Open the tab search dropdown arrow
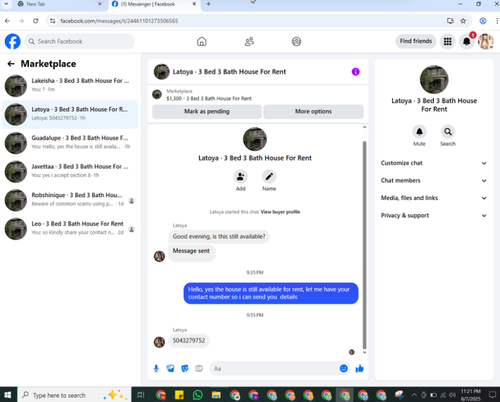The height and width of the screenshot is (402, 500). click(6, 4)
